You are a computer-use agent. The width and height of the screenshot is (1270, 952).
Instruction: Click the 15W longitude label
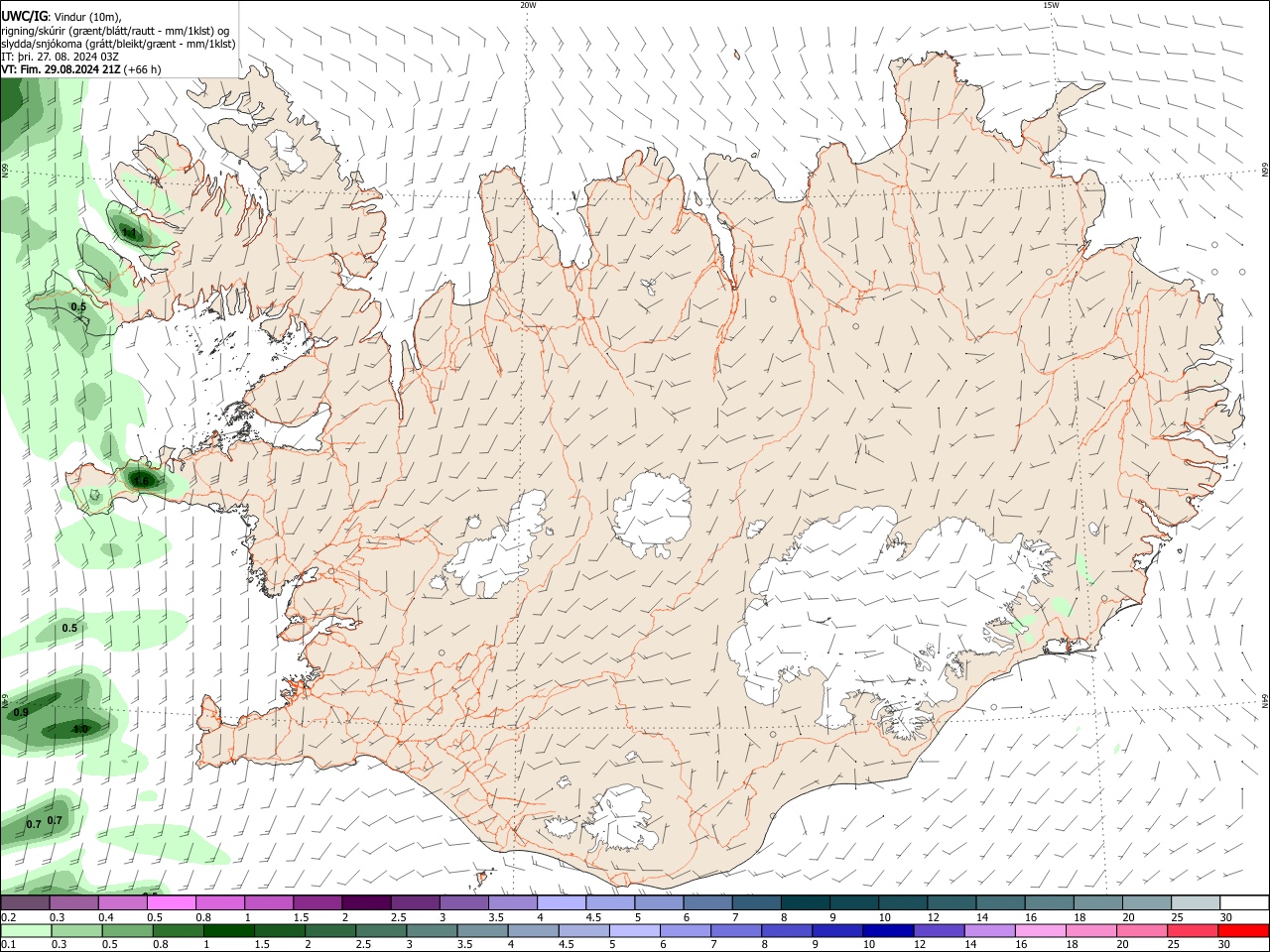1051,5
